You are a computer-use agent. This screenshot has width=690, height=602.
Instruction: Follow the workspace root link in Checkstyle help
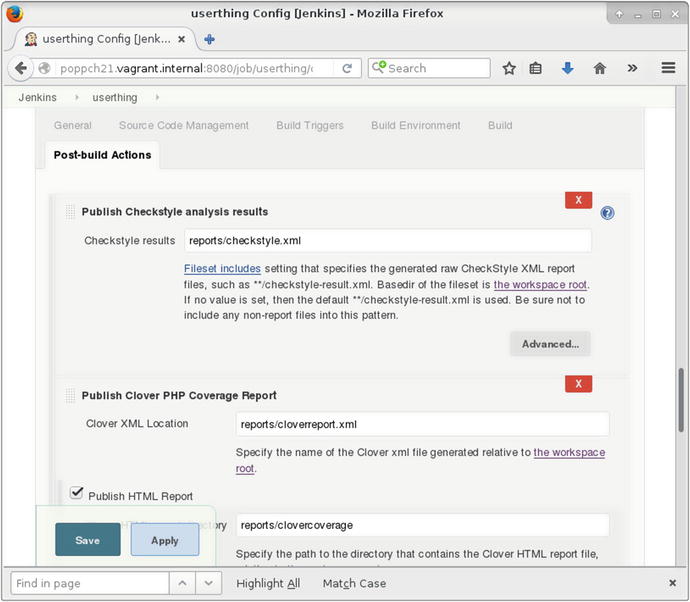[540, 285]
